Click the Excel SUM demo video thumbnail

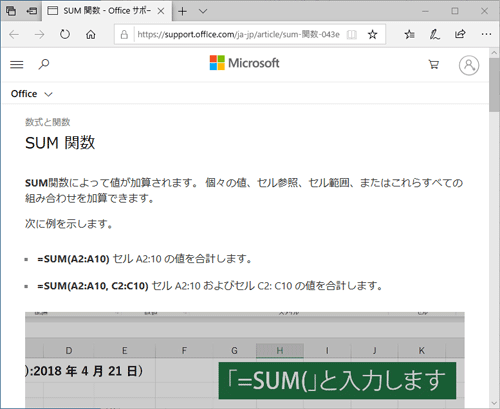(x=245, y=359)
